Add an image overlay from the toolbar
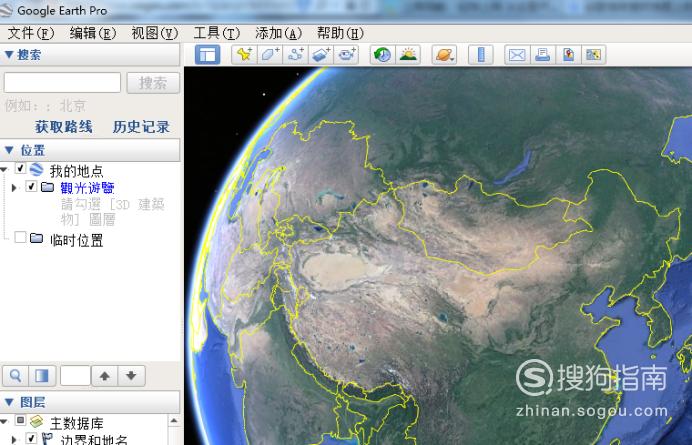This screenshot has width=692, height=445. point(321,55)
